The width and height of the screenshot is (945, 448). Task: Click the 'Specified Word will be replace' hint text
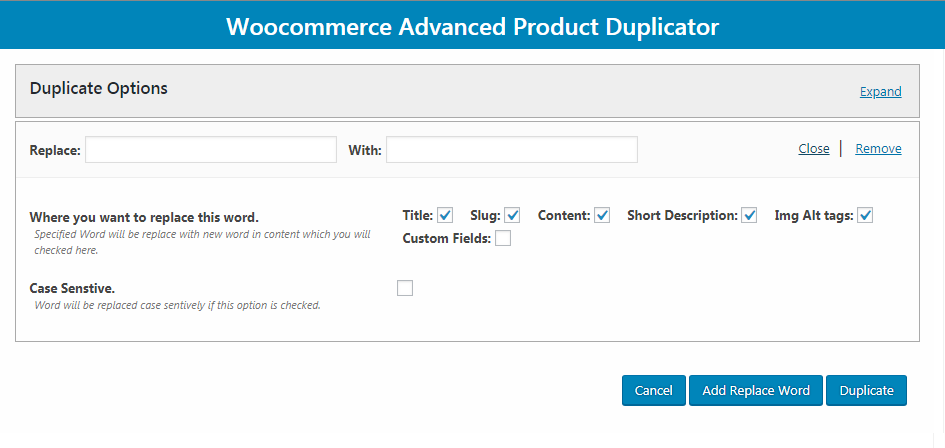[202, 242]
